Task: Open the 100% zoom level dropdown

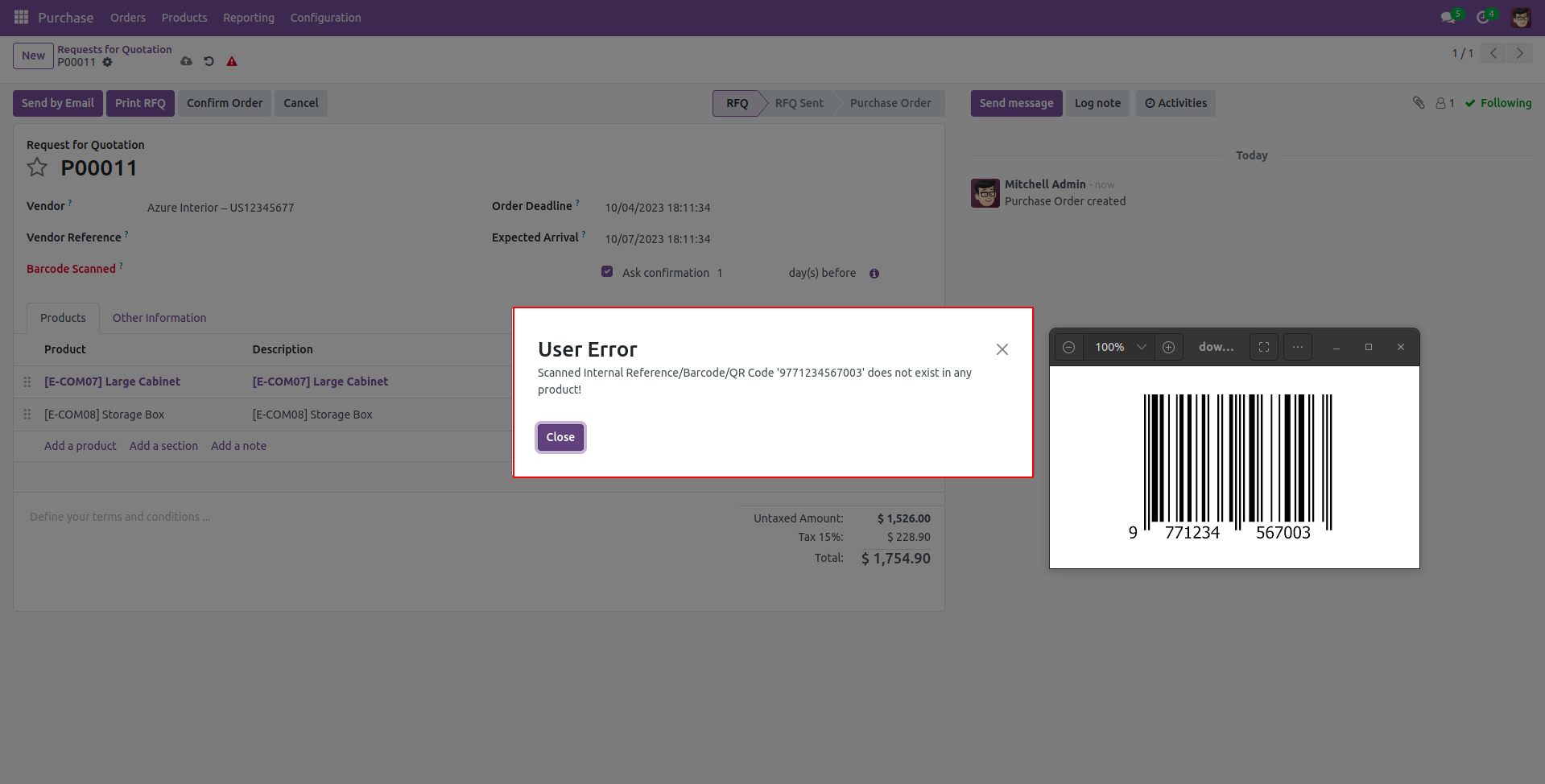Action: [x=1119, y=347]
